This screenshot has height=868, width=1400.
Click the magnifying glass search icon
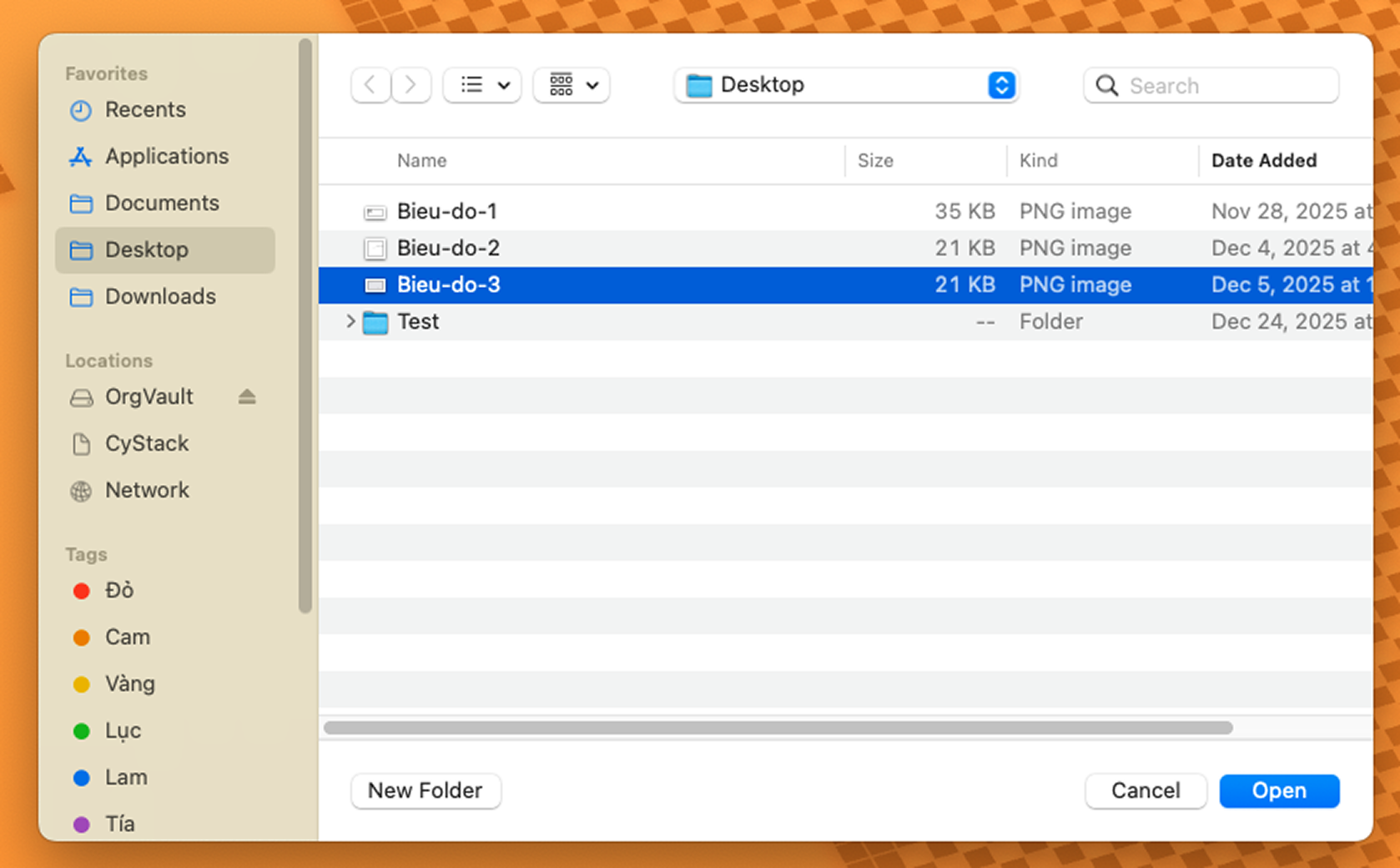click(x=1107, y=86)
